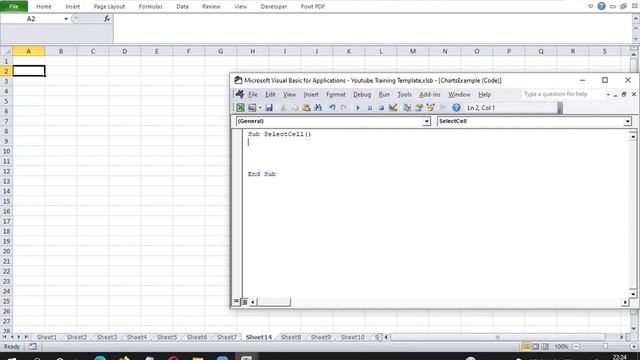Click the 'End Sub' line in code window
Viewport: 640px width, 360px height.
(x=262, y=174)
